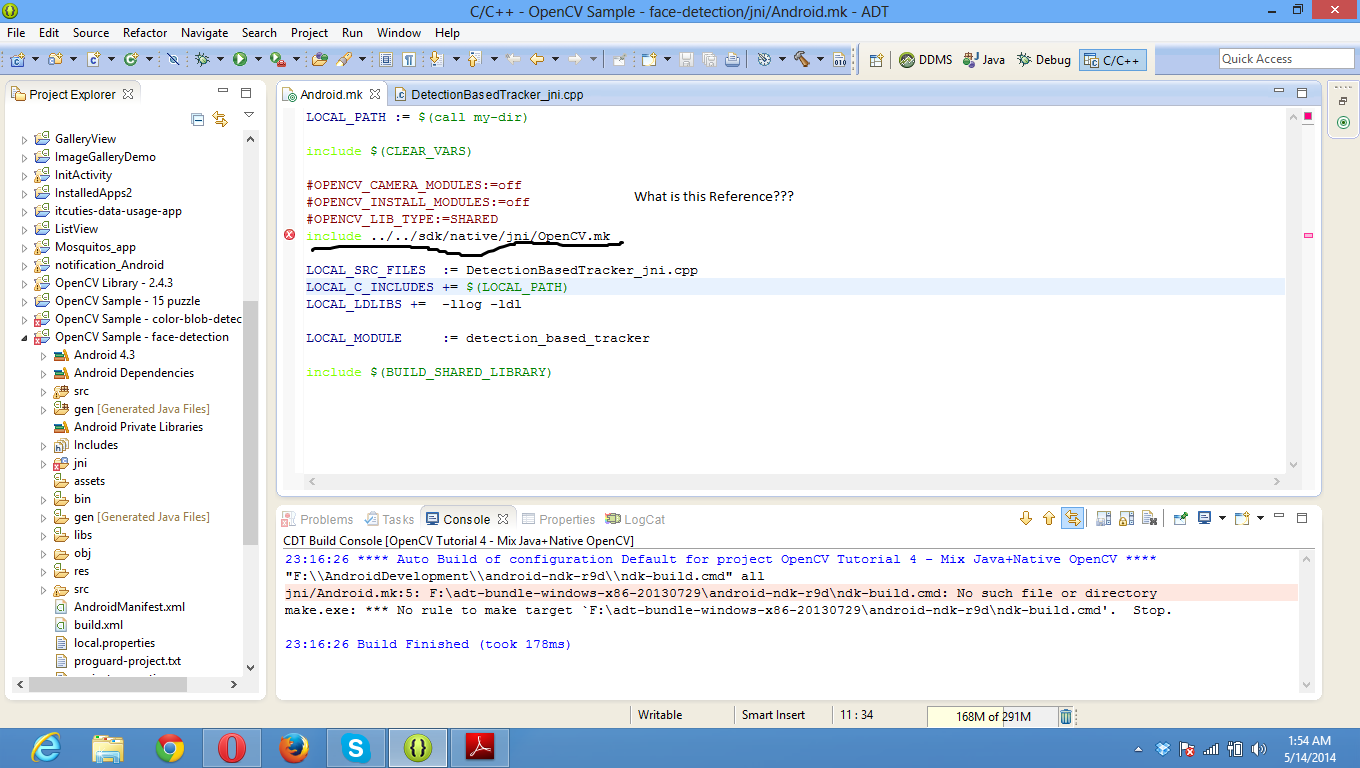Click the Skip All Breakpoints icon
This screenshot has width=1360, height=768.
click(173, 59)
